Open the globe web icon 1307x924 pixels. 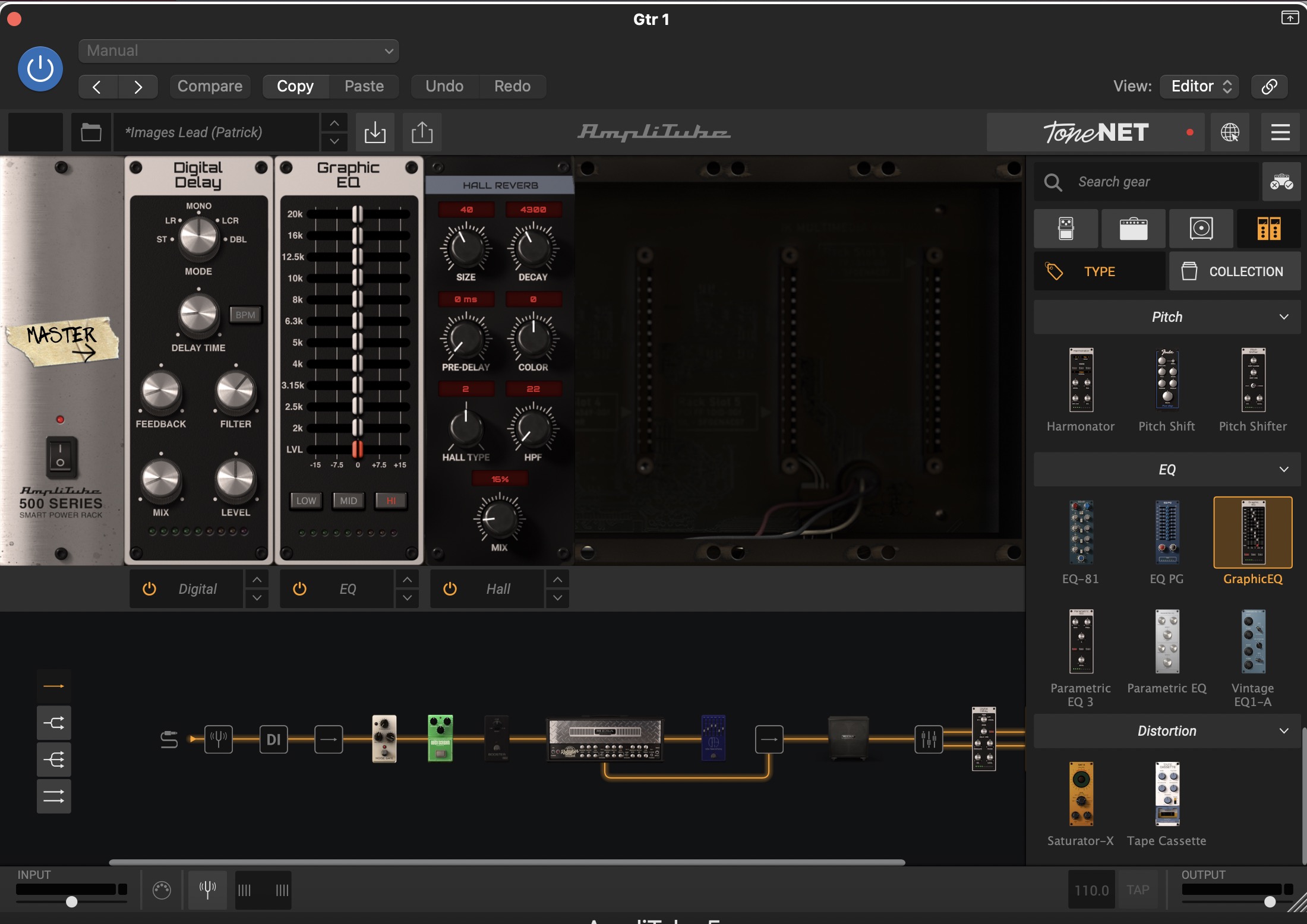1230,132
